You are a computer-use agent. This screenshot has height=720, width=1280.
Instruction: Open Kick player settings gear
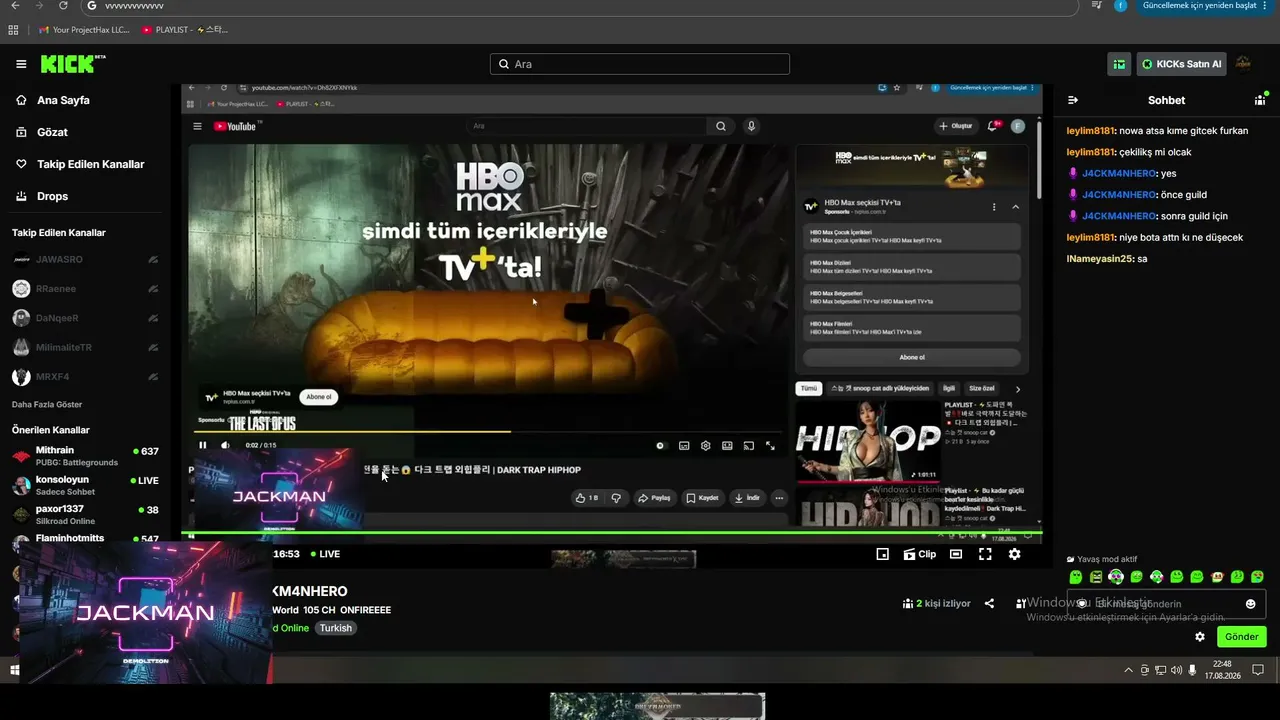point(1015,554)
